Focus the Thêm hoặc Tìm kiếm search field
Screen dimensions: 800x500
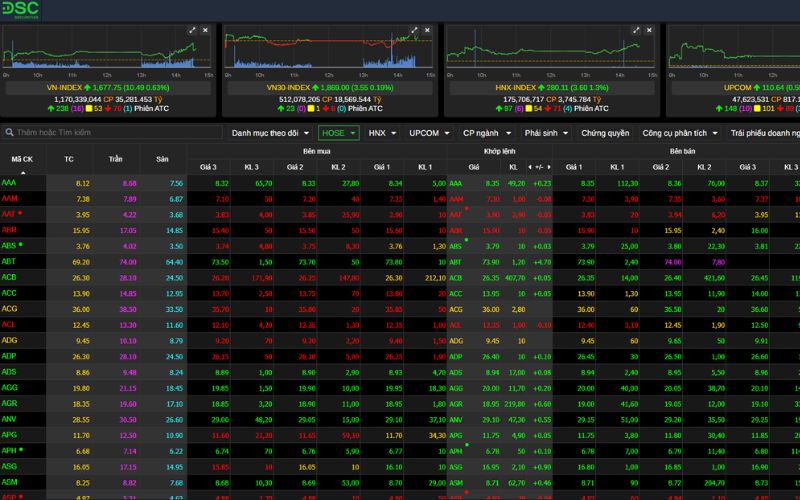[x=112, y=132]
